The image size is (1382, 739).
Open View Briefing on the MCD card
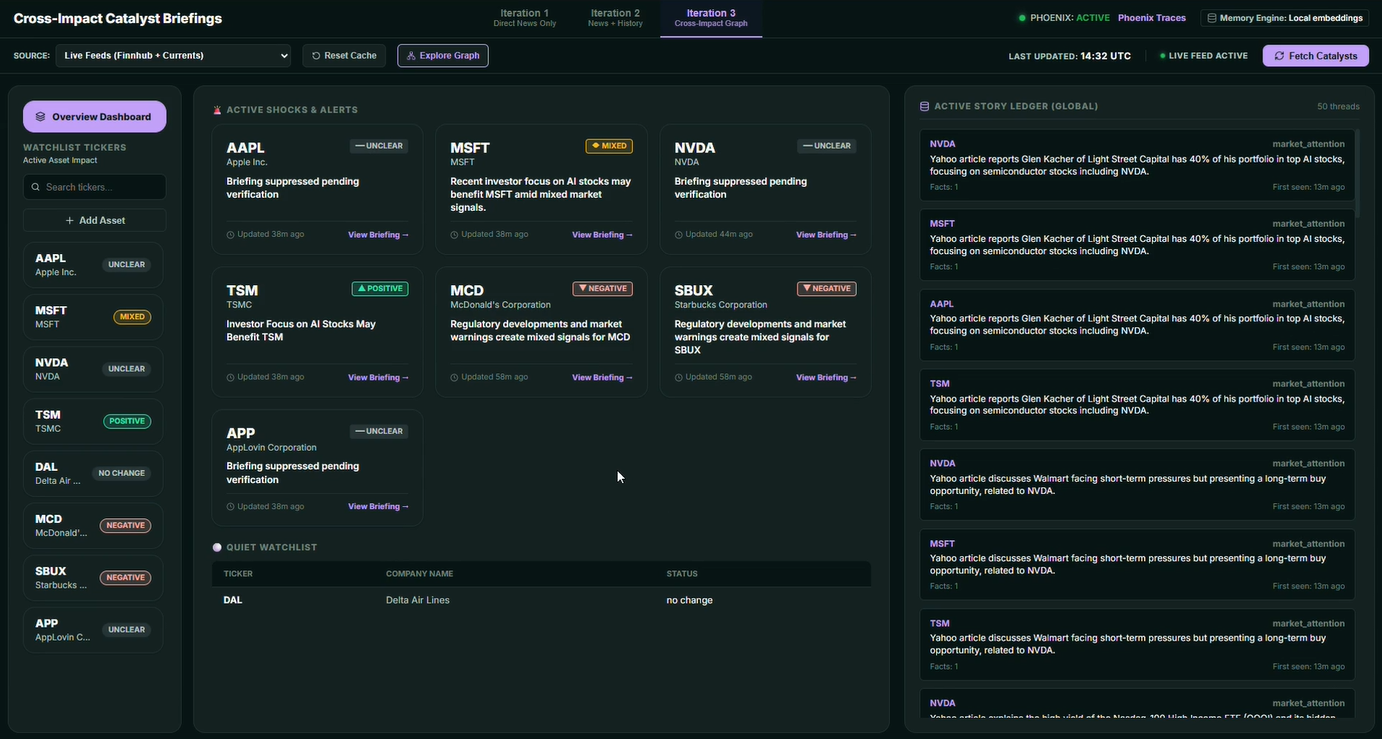tap(602, 378)
